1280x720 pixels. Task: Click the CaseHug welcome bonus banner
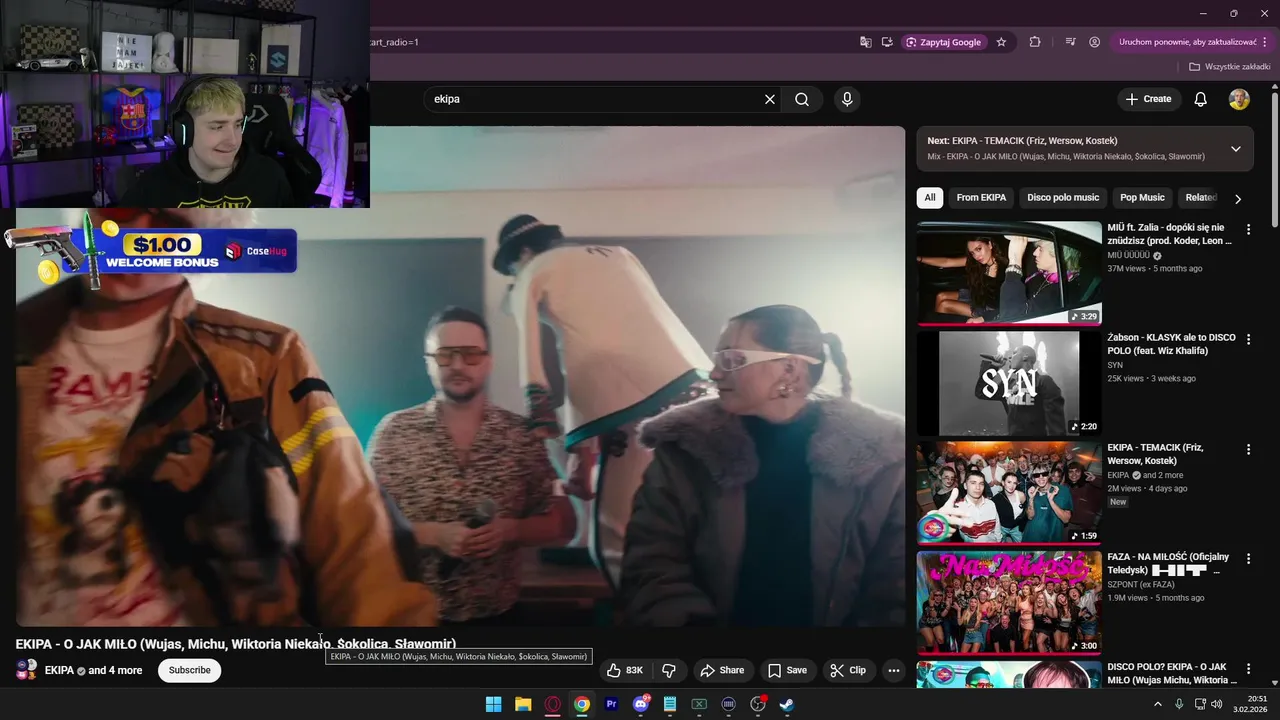tap(151, 250)
